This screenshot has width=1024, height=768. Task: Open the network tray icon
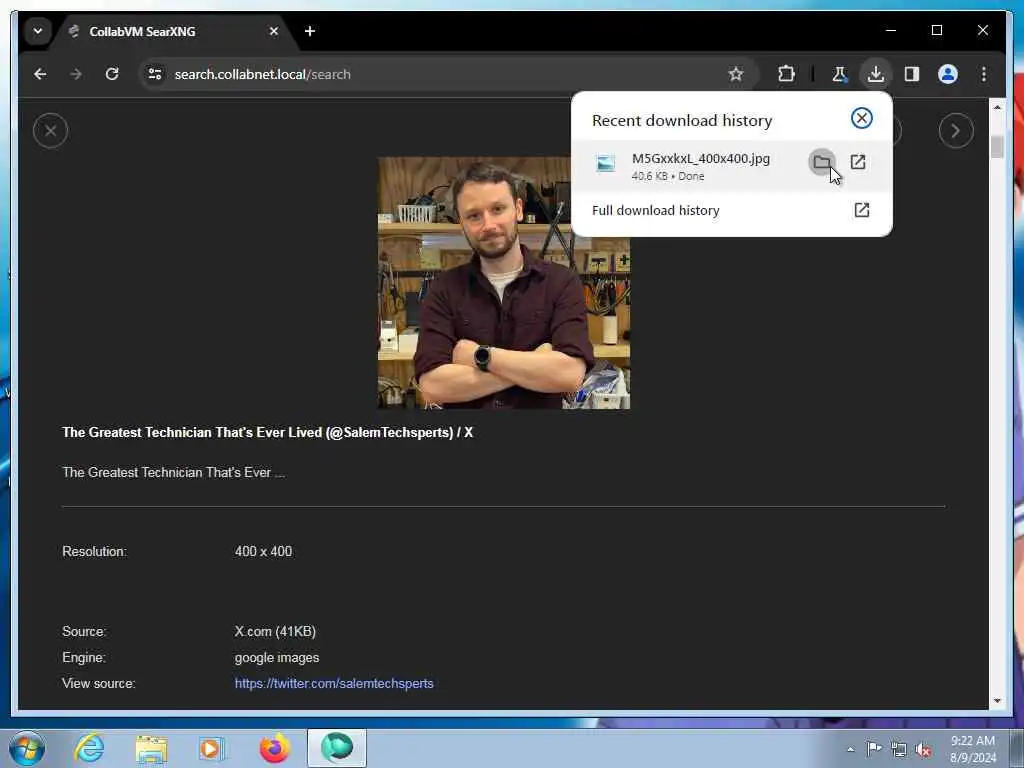coord(899,750)
